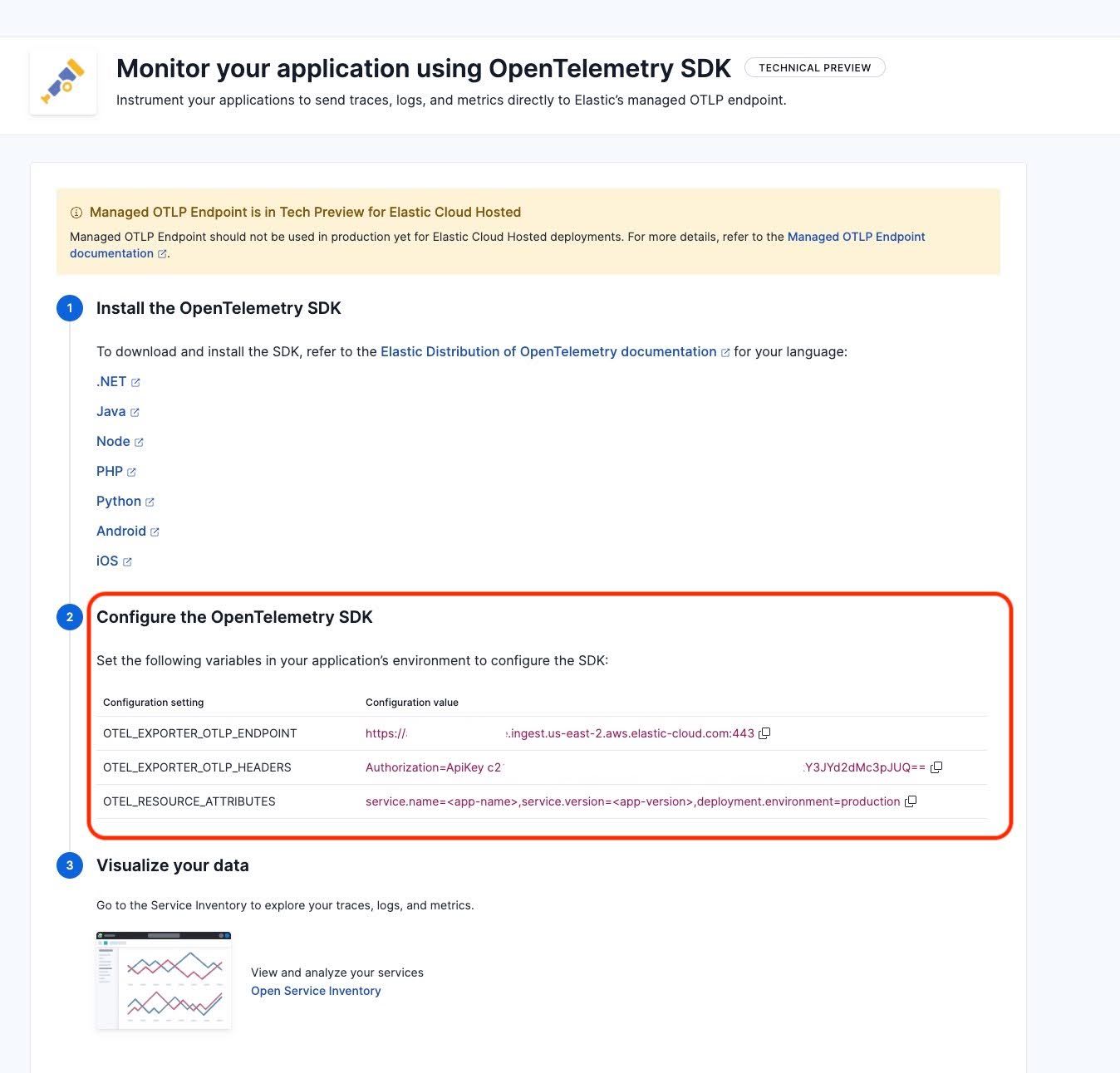This screenshot has width=1120, height=1073.
Task: Click the step 3 Visualize your data circle
Action: [x=70, y=865]
